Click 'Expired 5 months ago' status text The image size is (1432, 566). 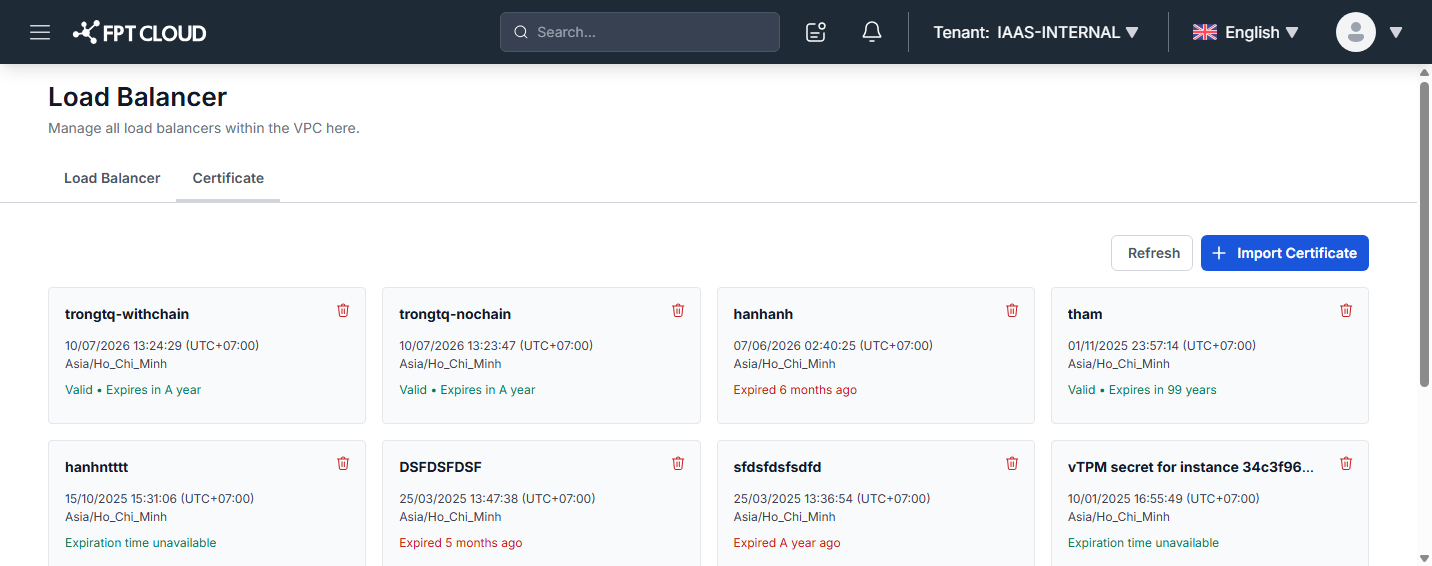tap(460, 543)
